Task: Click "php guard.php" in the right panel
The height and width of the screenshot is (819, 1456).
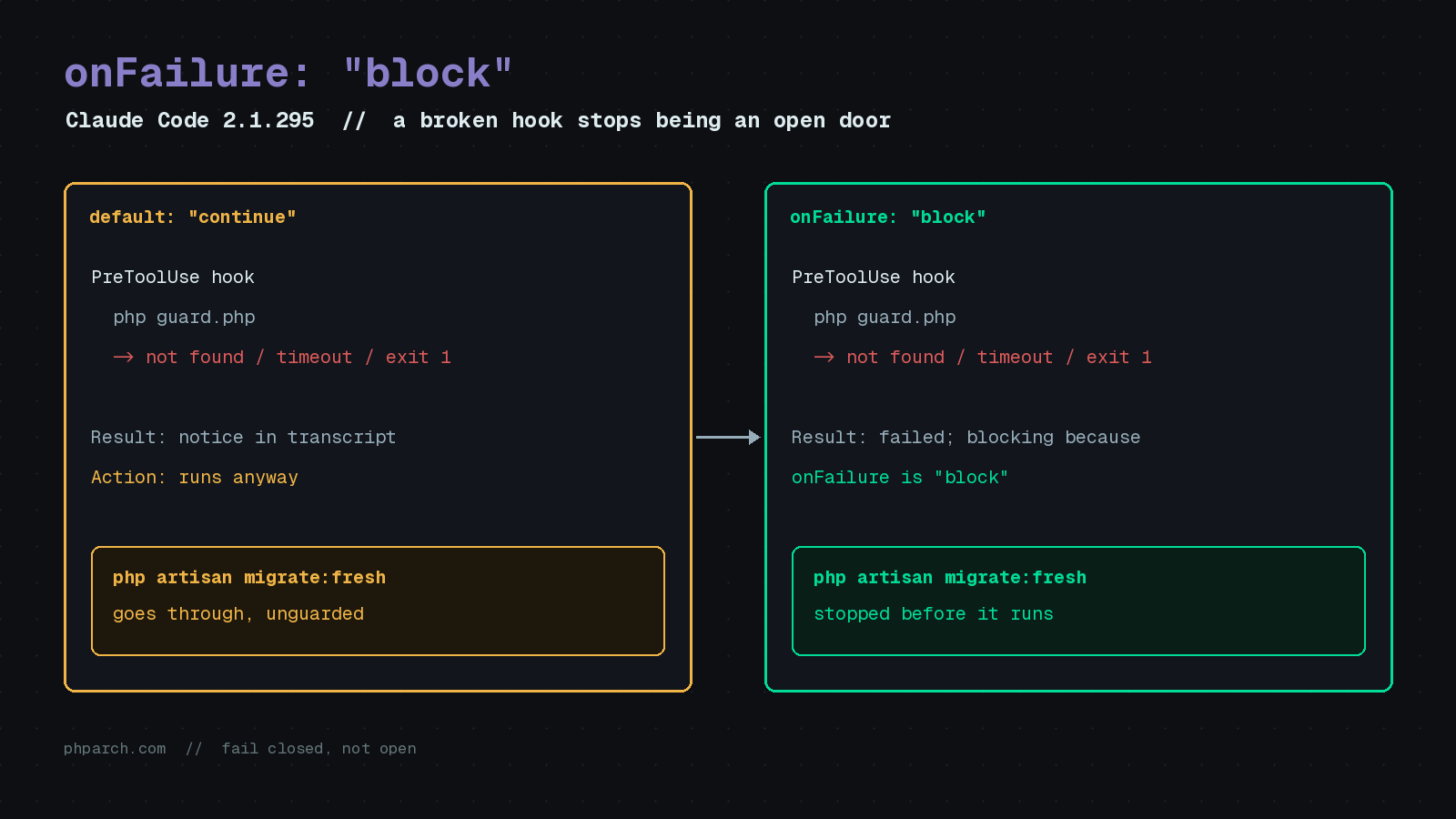Action: [885, 318]
